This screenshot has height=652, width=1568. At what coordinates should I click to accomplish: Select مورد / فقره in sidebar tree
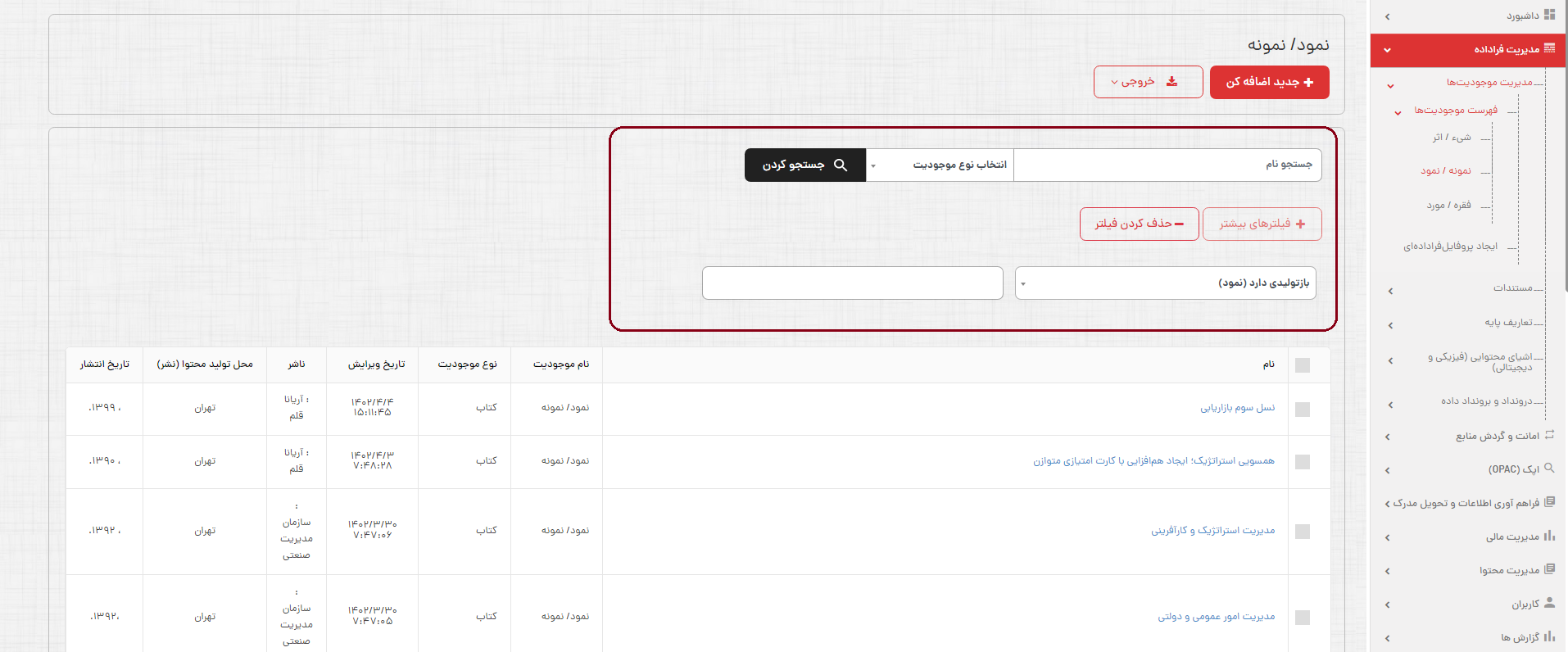click(x=1448, y=206)
